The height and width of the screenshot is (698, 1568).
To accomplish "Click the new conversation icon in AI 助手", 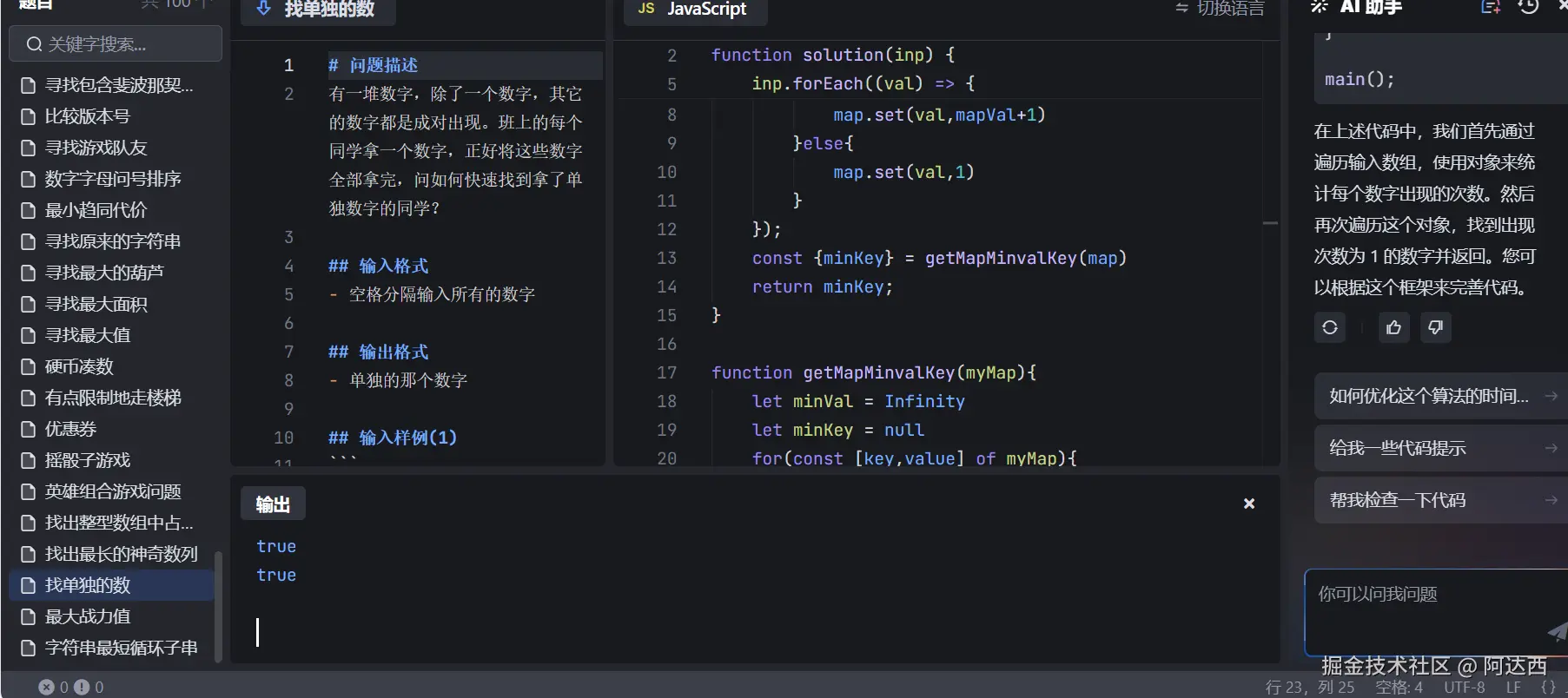I will tap(1490, 7).
